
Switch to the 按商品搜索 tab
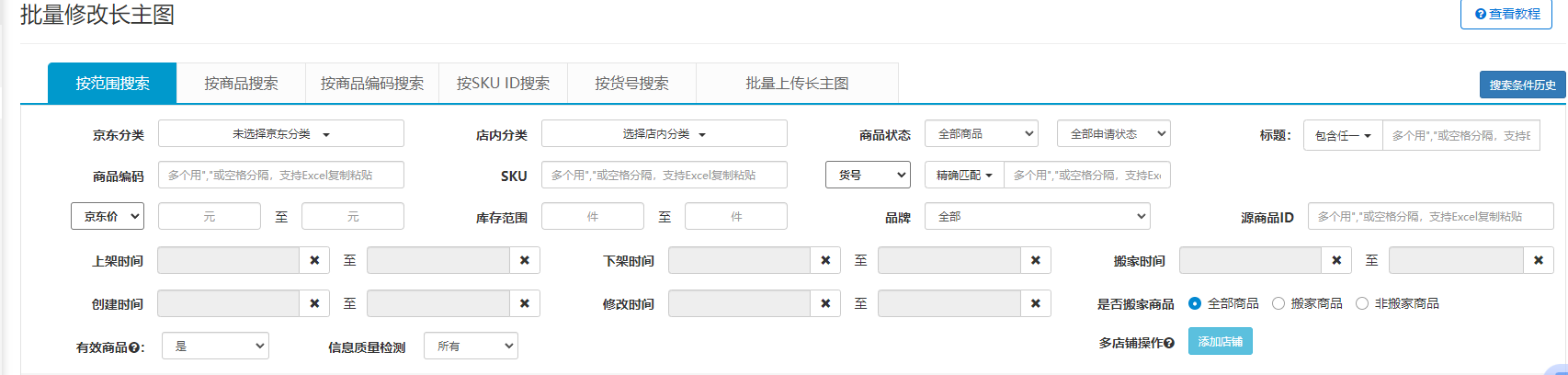[241, 84]
